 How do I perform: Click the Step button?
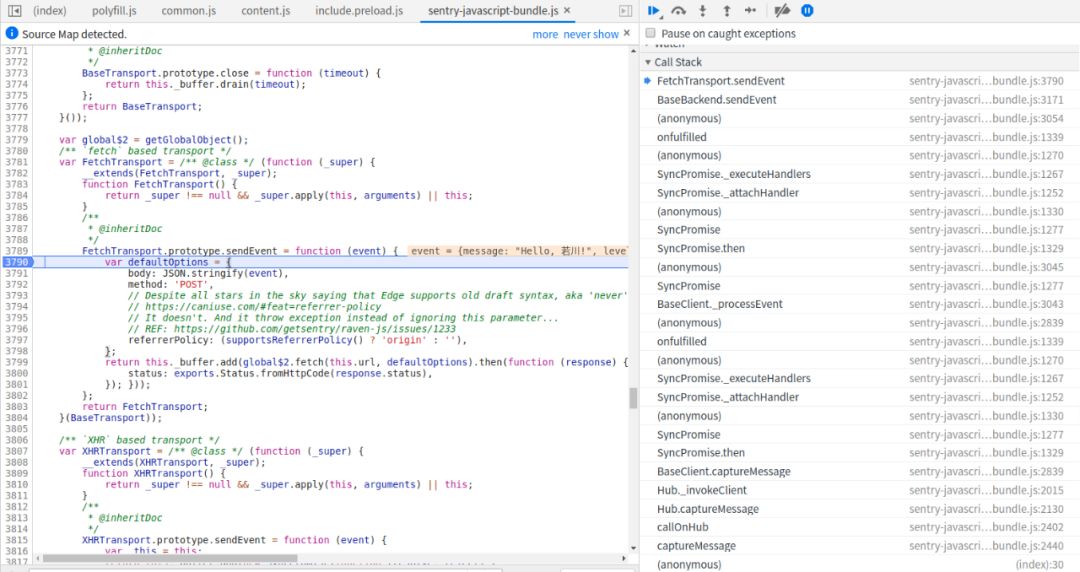pos(751,10)
